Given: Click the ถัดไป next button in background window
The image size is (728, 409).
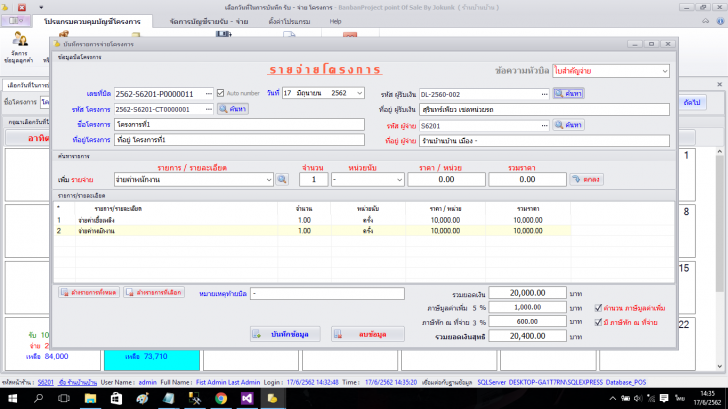Looking at the screenshot, I should click(692, 102).
